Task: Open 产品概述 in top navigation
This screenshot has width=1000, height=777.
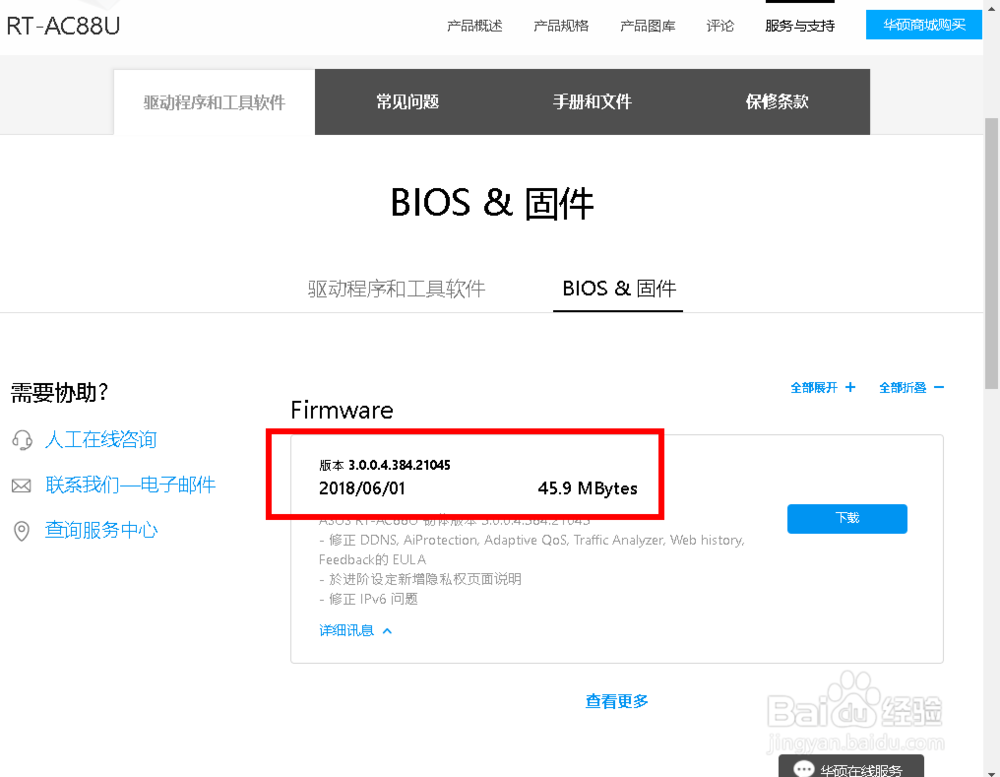Action: click(474, 26)
